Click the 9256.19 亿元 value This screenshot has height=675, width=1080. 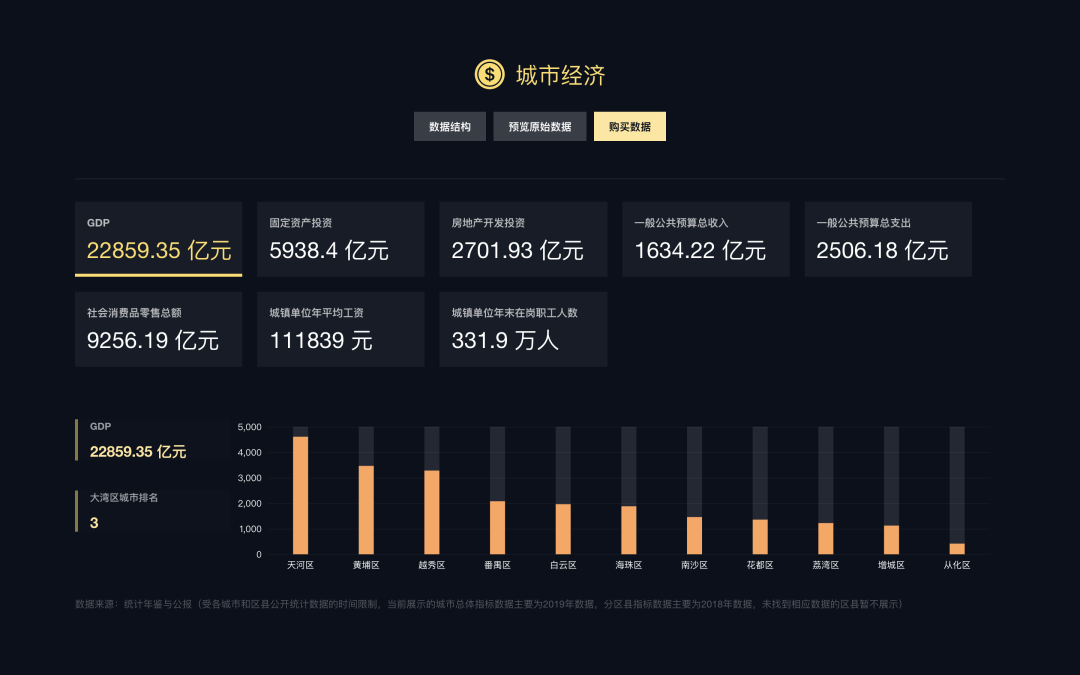tap(153, 340)
